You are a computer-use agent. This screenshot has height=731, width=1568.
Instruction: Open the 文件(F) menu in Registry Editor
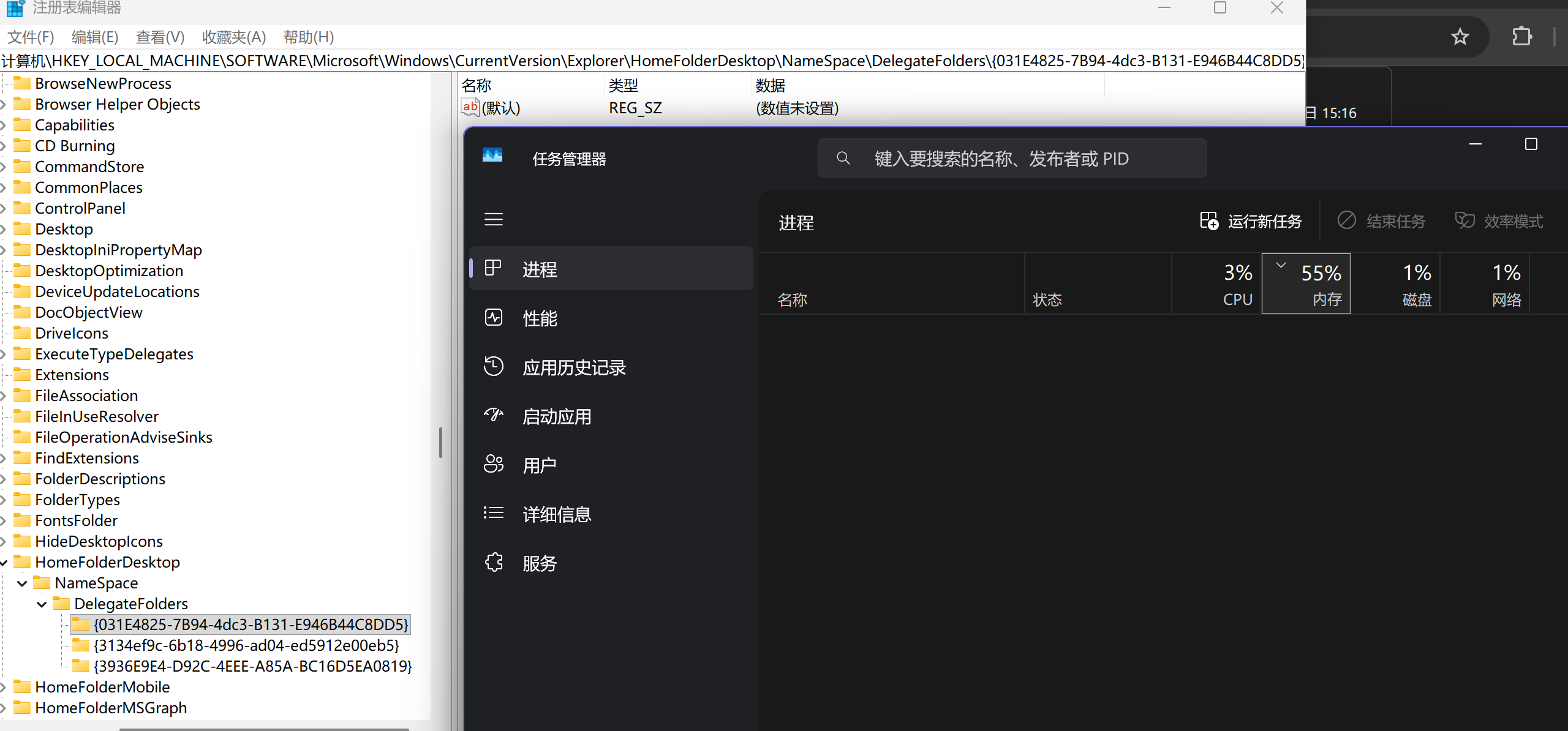coord(29,37)
